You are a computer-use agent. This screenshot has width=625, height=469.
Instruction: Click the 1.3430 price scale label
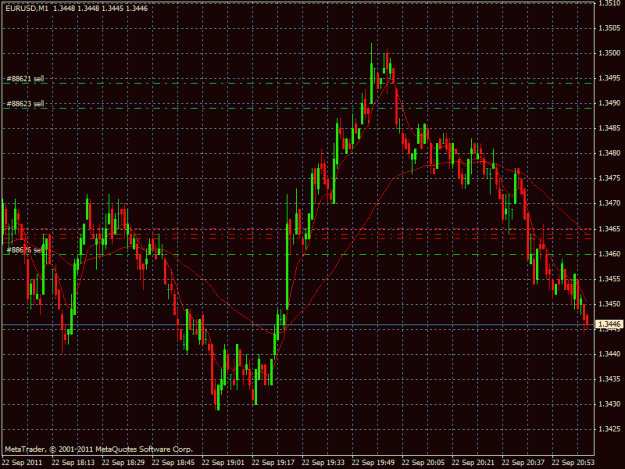tap(609, 404)
